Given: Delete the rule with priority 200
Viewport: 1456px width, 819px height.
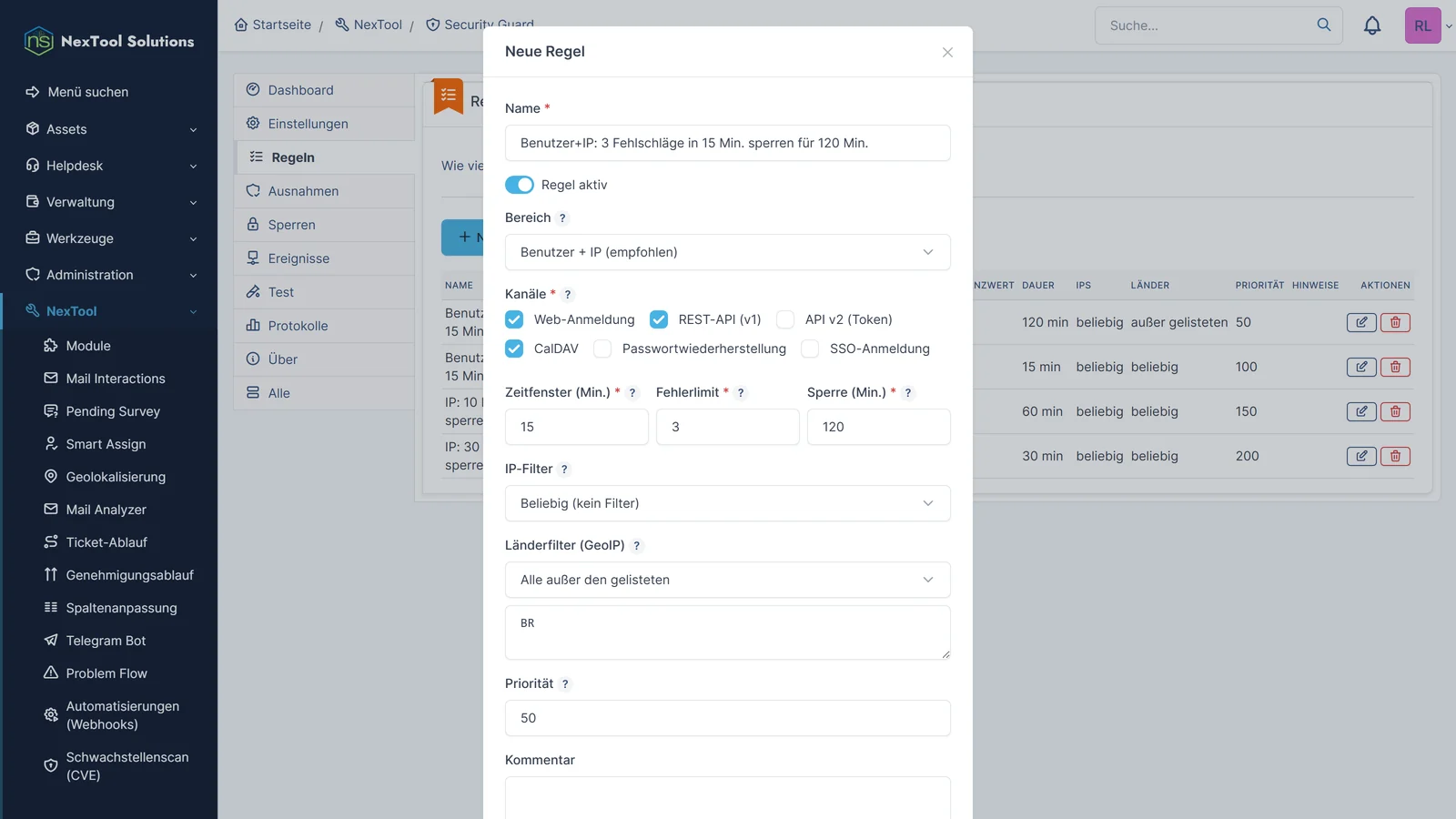Looking at the screenshot, I should [1395, 456].
